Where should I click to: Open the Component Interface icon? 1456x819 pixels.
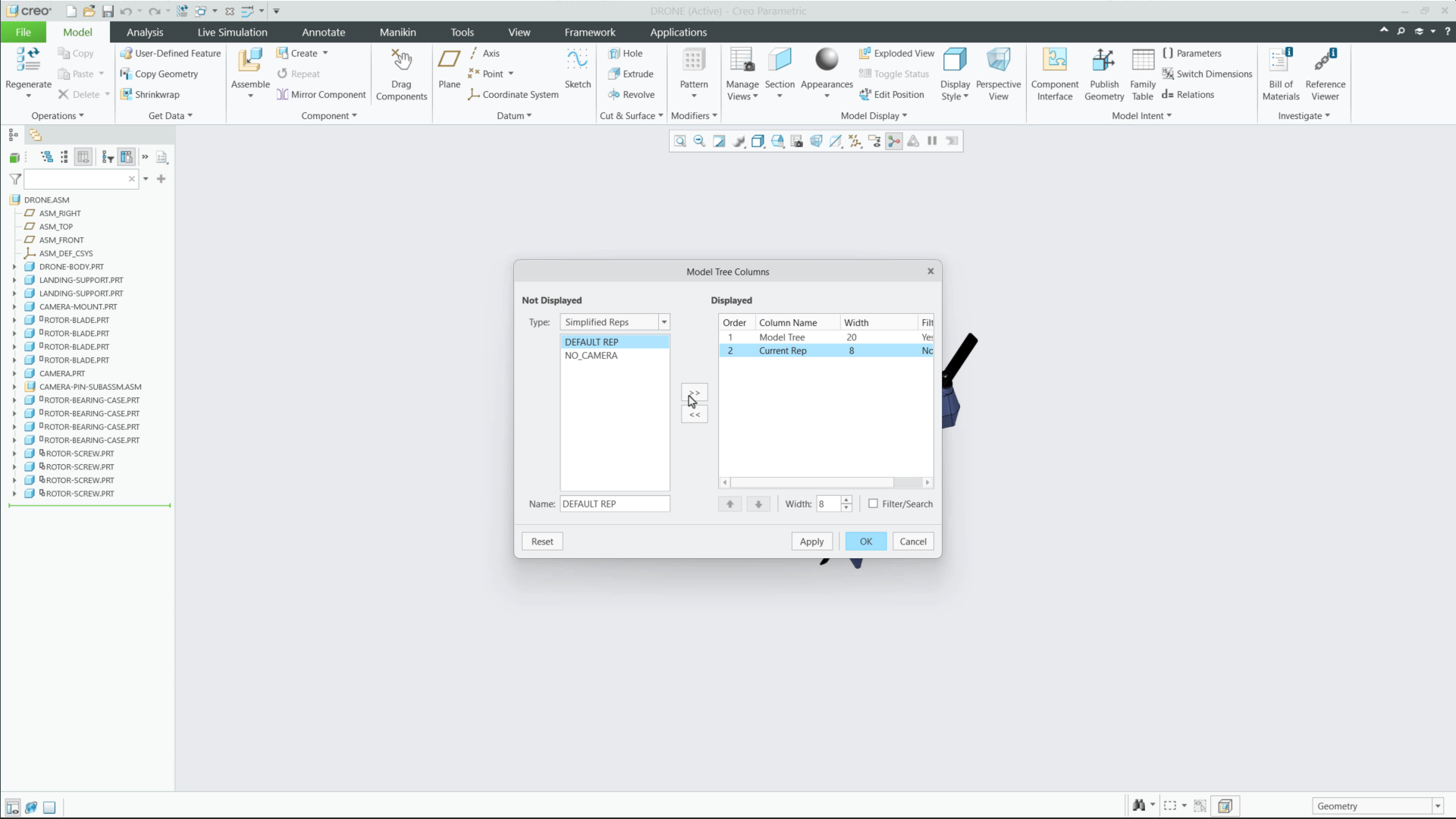click(x=1055, y=61)
